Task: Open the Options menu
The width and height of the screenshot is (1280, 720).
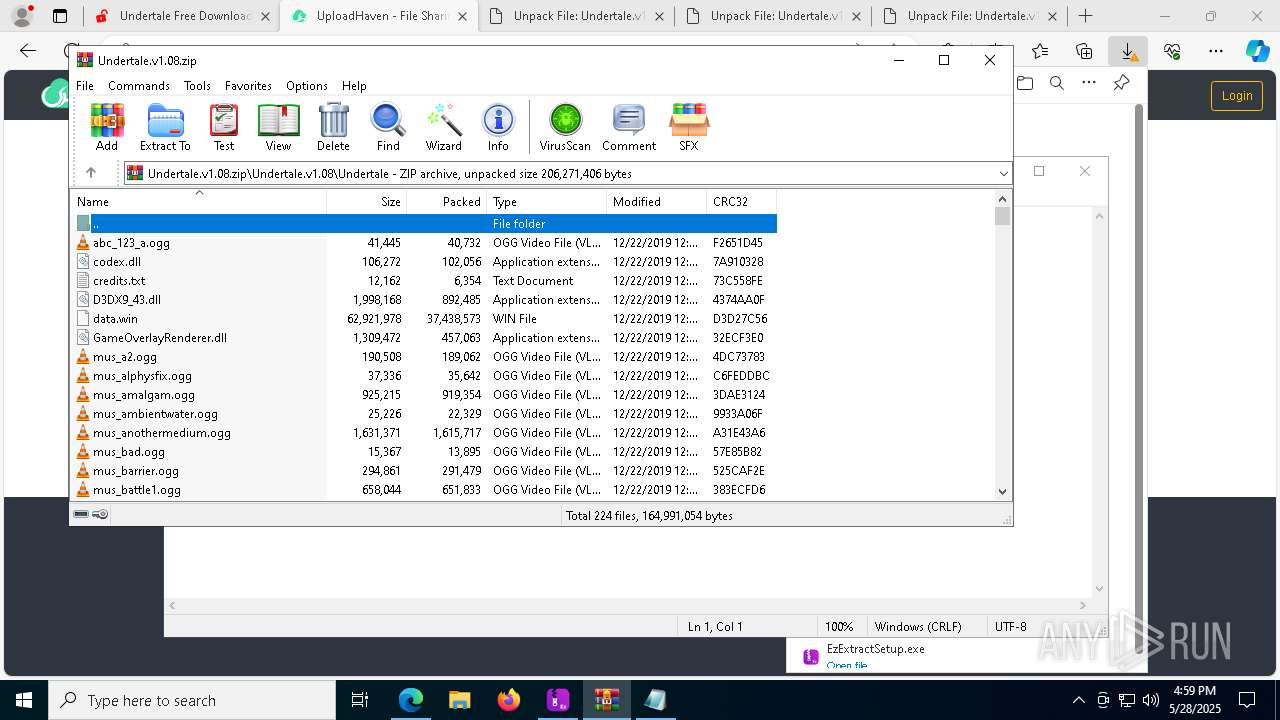Action: [x=307, y=86]
